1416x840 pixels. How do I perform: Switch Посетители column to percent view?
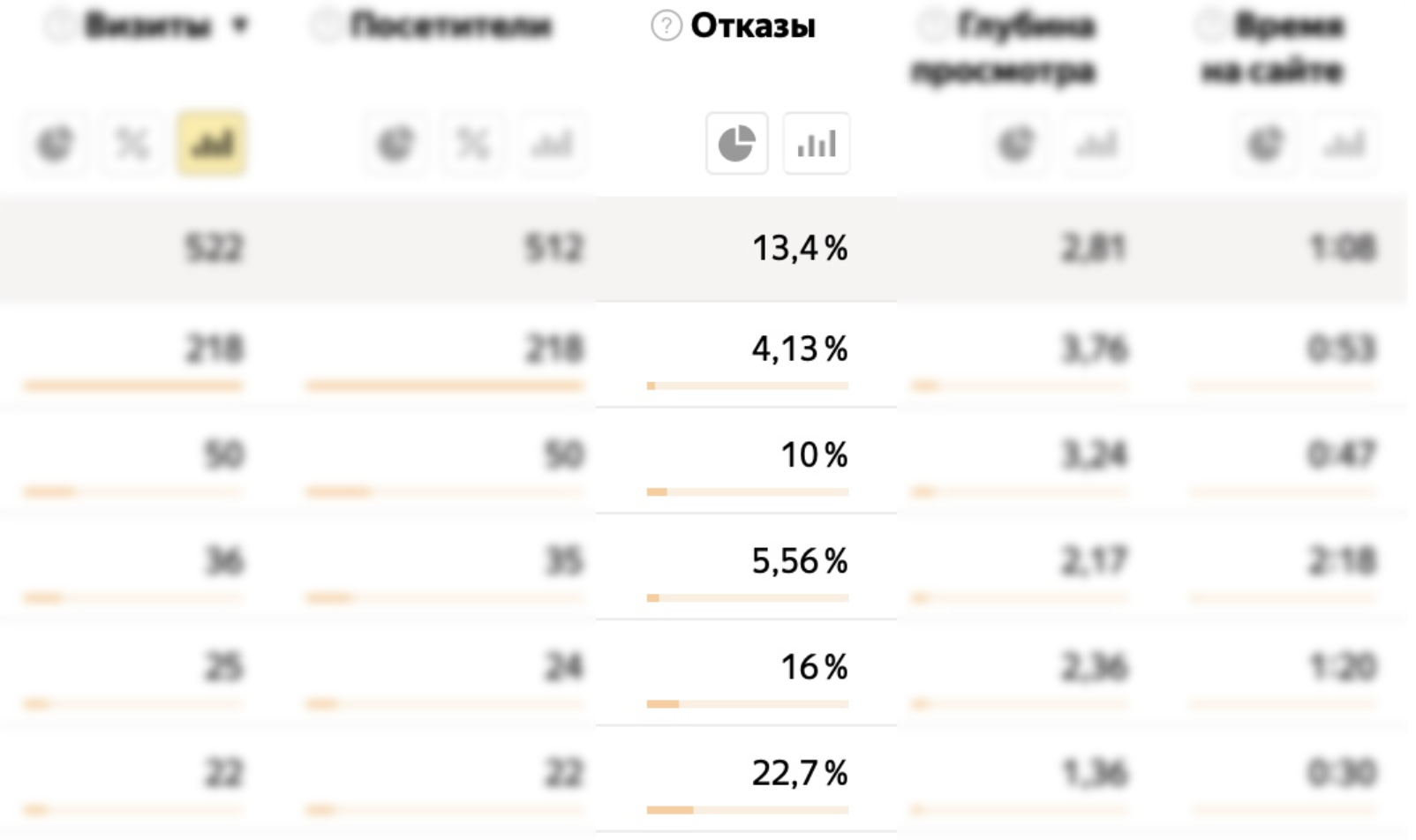(x=473, y=143)
